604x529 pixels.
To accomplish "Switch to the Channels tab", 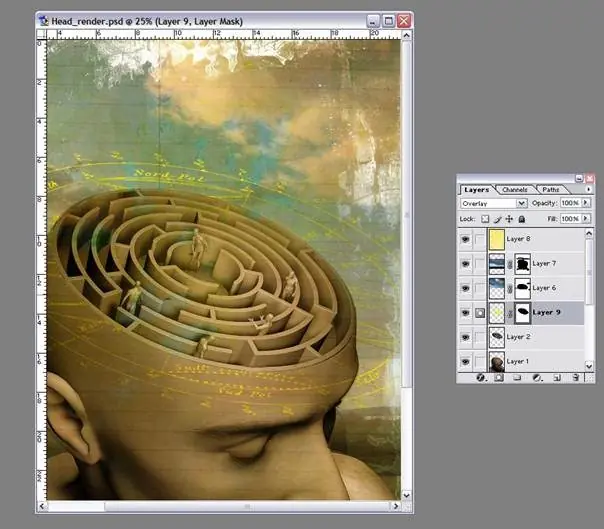I will pos(514,189).
